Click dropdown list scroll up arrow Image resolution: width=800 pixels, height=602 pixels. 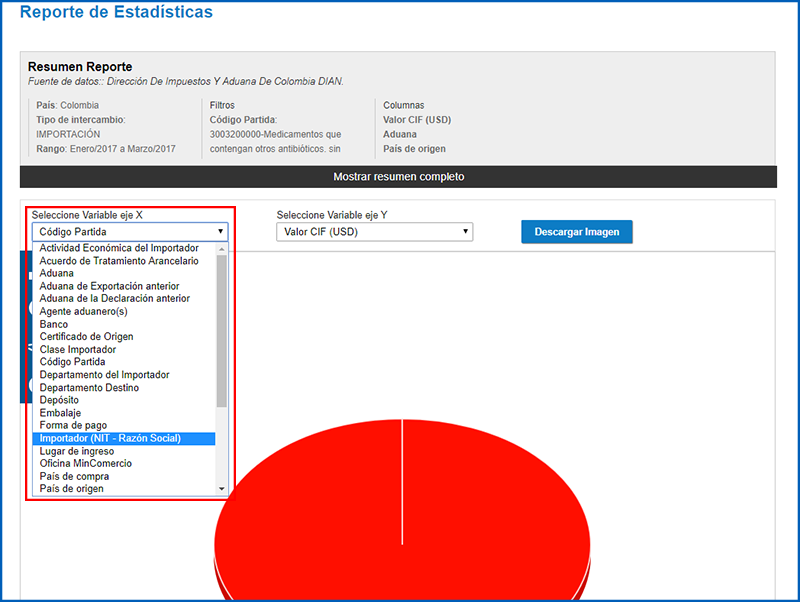click(x=221, y=249)
